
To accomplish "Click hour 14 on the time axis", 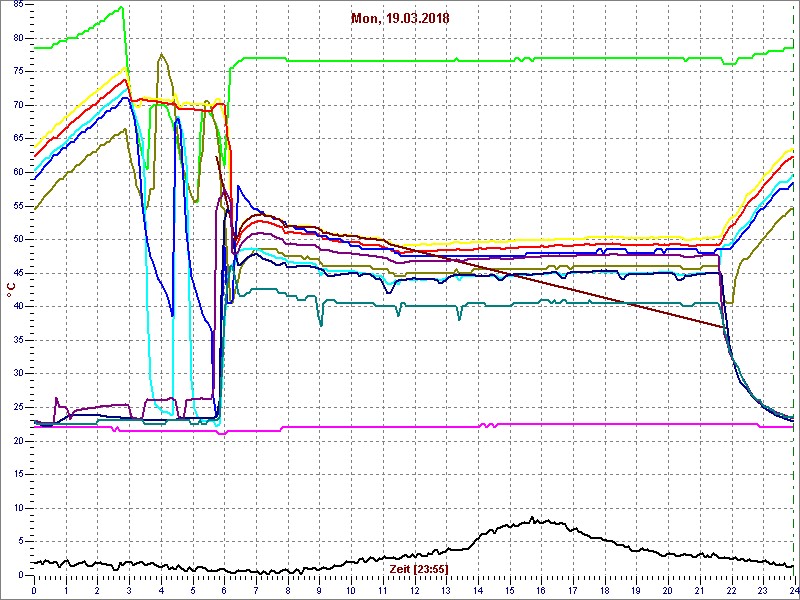I will click(478, 590).
